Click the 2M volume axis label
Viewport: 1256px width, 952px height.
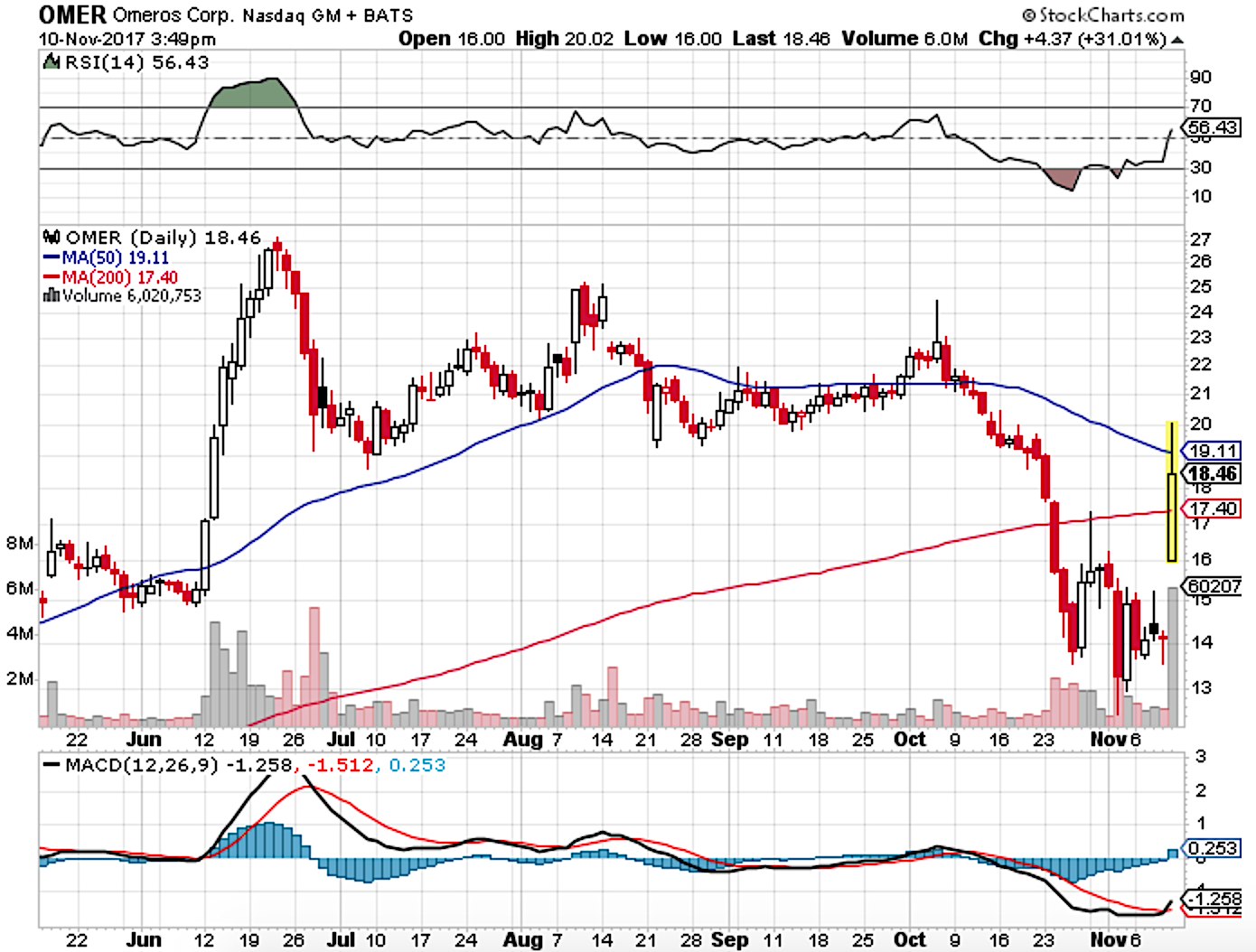[20, 678]
